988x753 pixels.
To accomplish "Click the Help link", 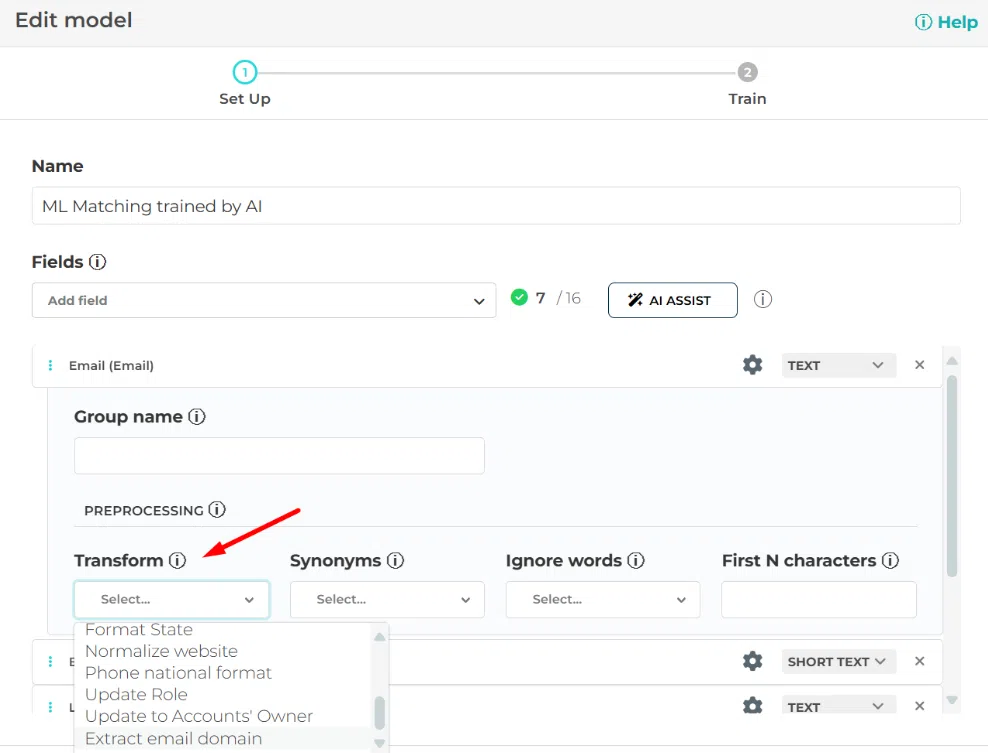I will (x=947, y=22).
